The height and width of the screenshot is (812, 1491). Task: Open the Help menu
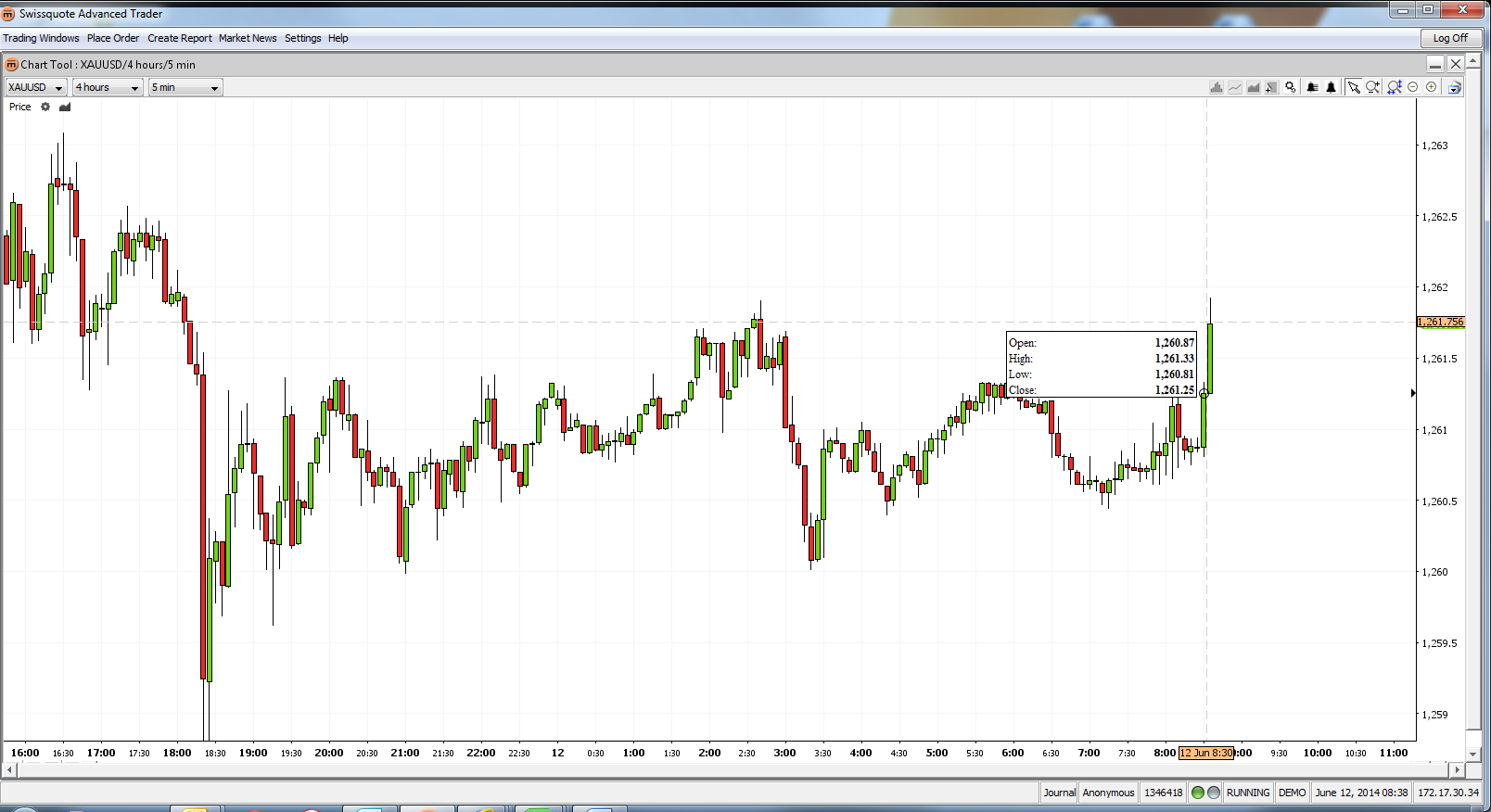pos(338,38)
